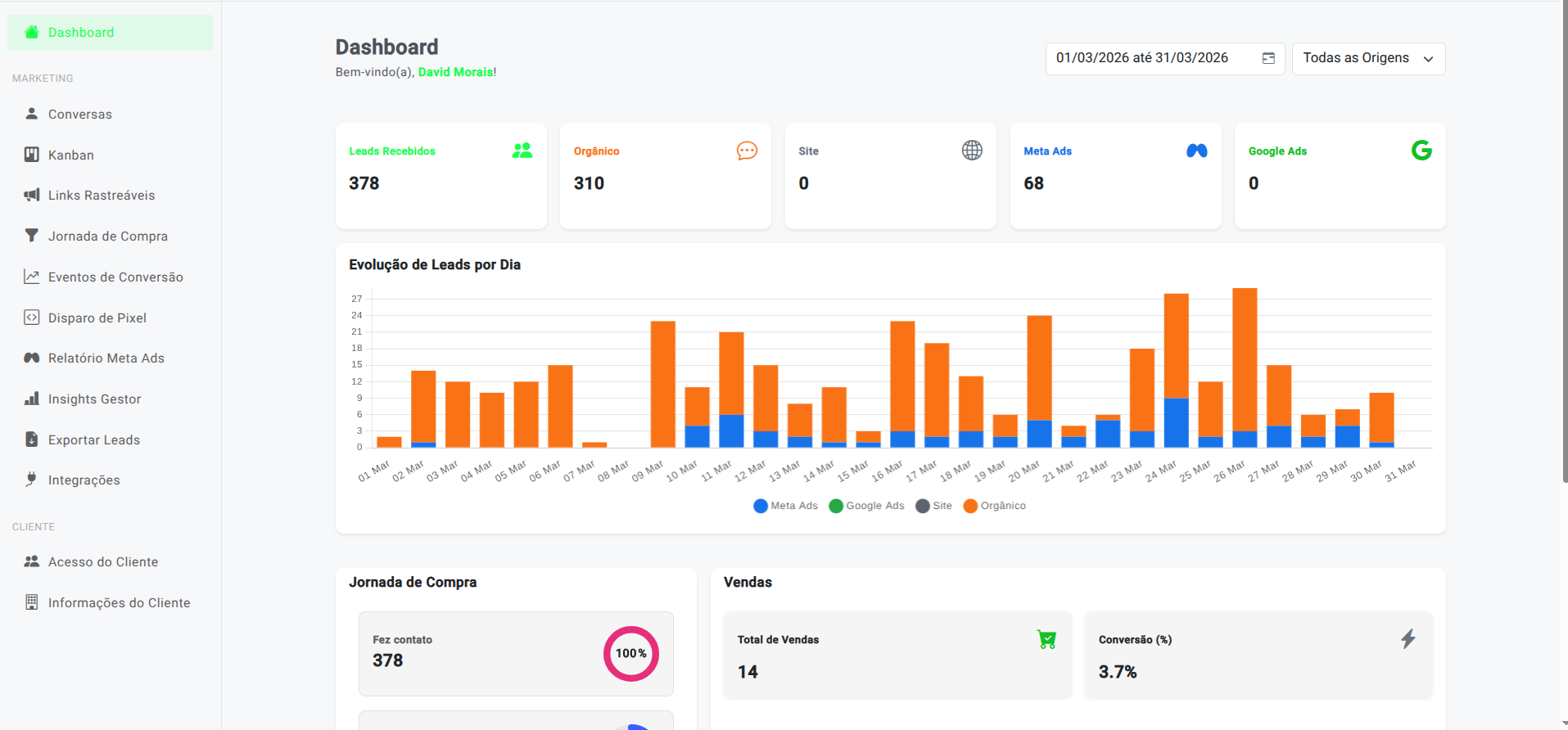Click the date range input field

[1164, 58]
